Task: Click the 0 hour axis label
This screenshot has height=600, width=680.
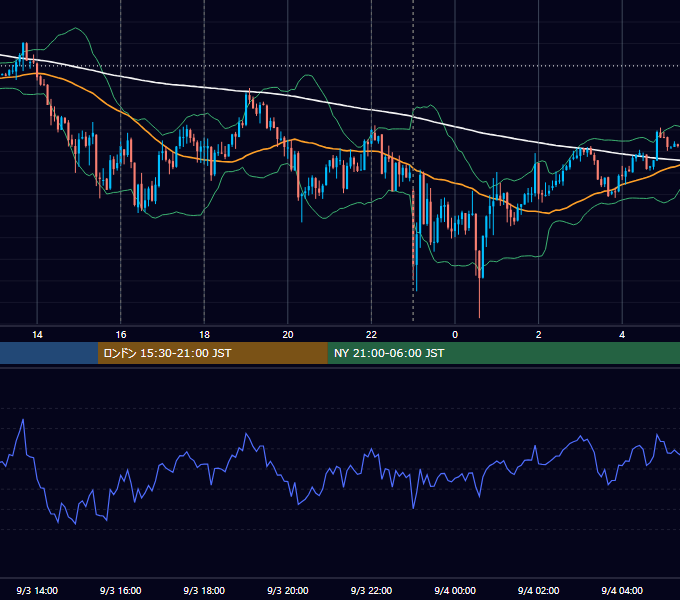Action: [455, 335]
